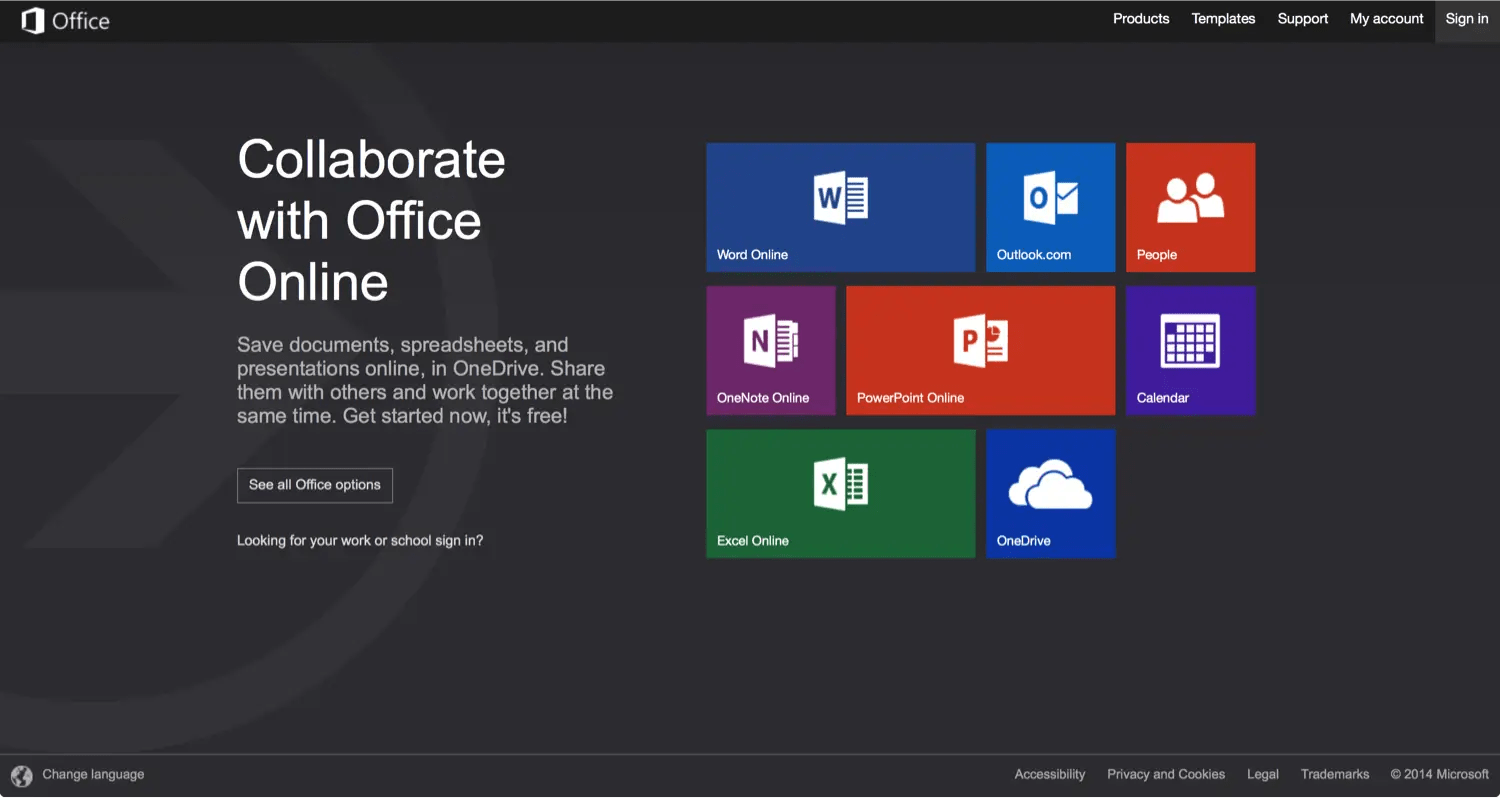Screen dimensions: 1500x798
Task: Open the Products menu
Action: pos(1141,19)
